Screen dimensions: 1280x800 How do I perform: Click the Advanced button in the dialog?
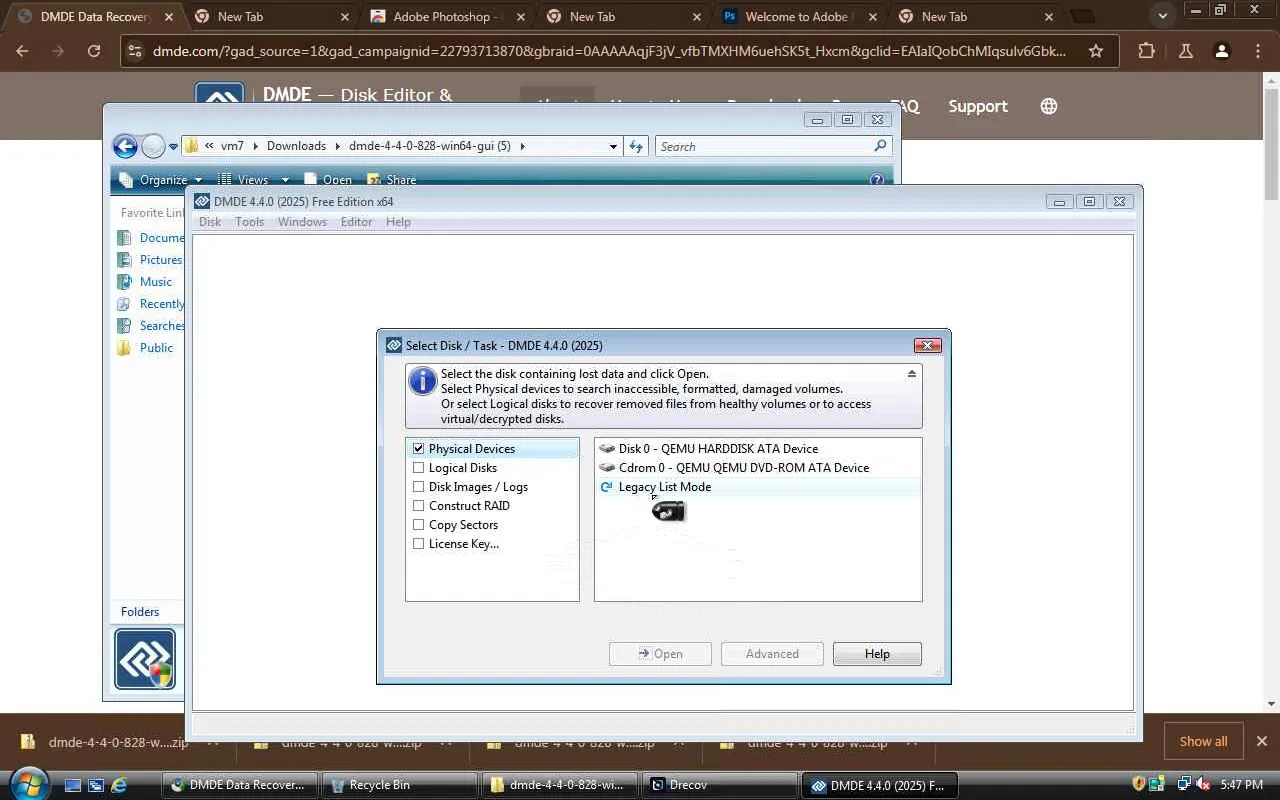tap(772, 654)
